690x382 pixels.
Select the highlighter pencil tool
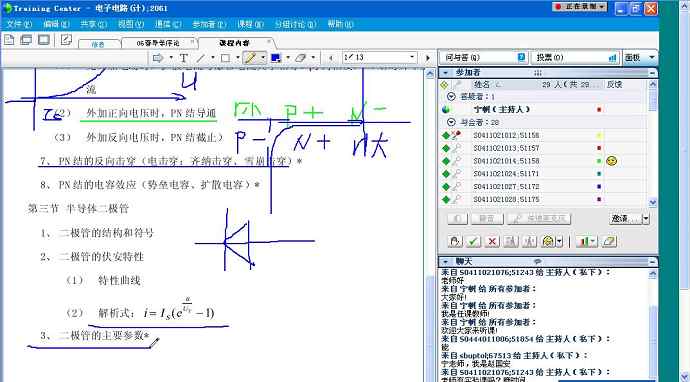(251, 58)
